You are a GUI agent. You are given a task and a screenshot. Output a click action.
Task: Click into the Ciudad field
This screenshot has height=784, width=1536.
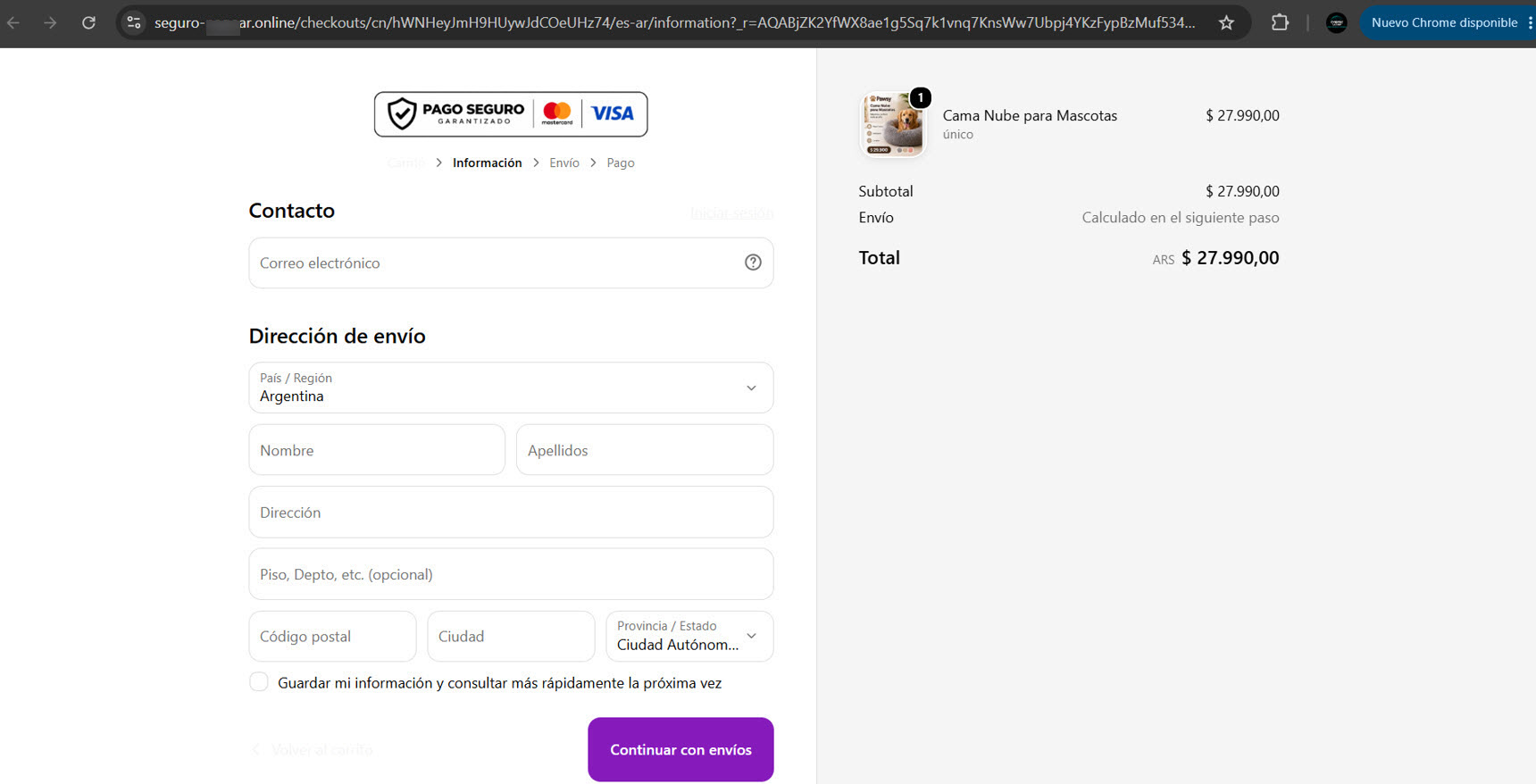(511, 637)
